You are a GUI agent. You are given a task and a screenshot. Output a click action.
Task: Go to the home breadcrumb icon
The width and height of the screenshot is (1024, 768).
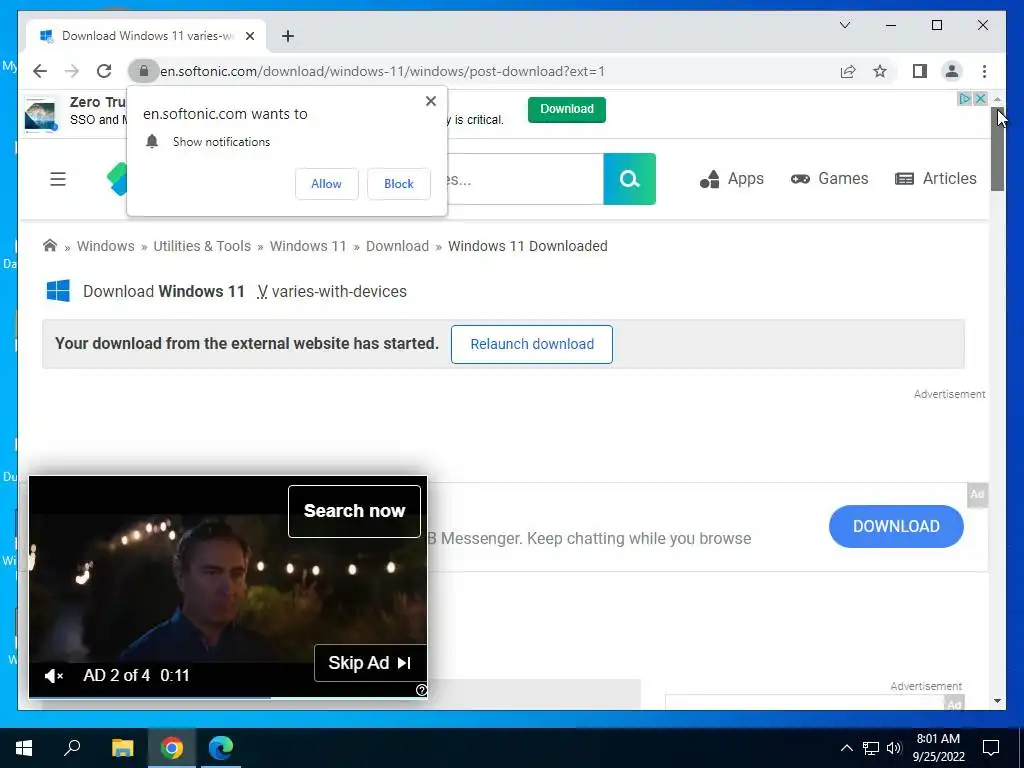[x=50, y=246]
